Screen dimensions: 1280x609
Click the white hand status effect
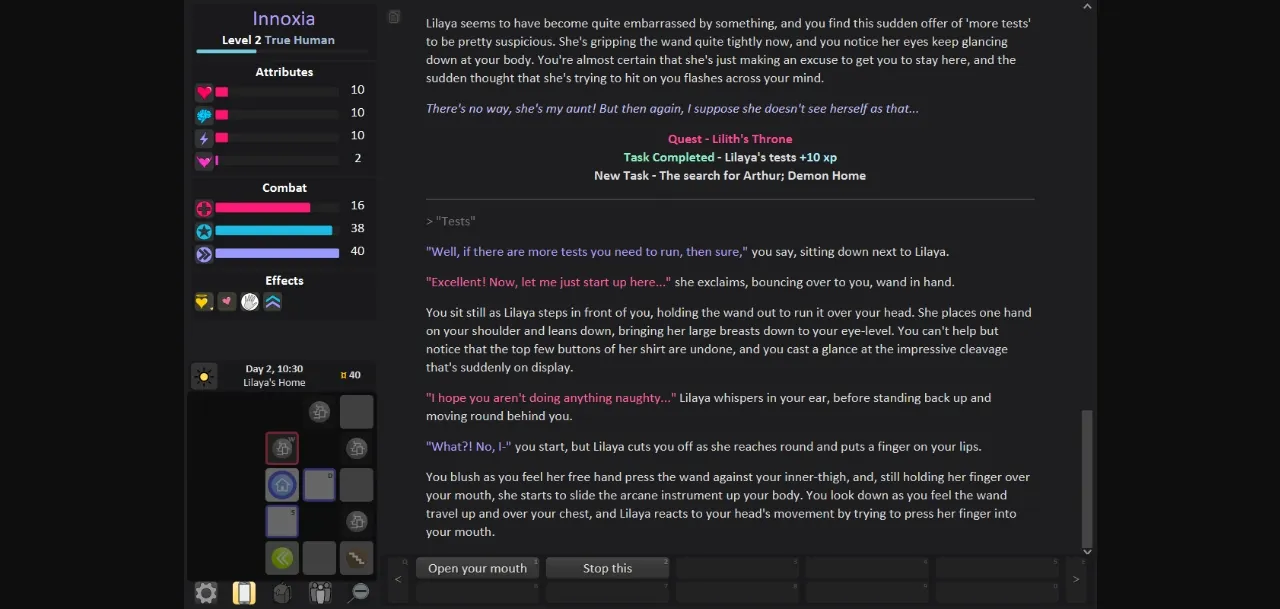[x=250, y=302]
